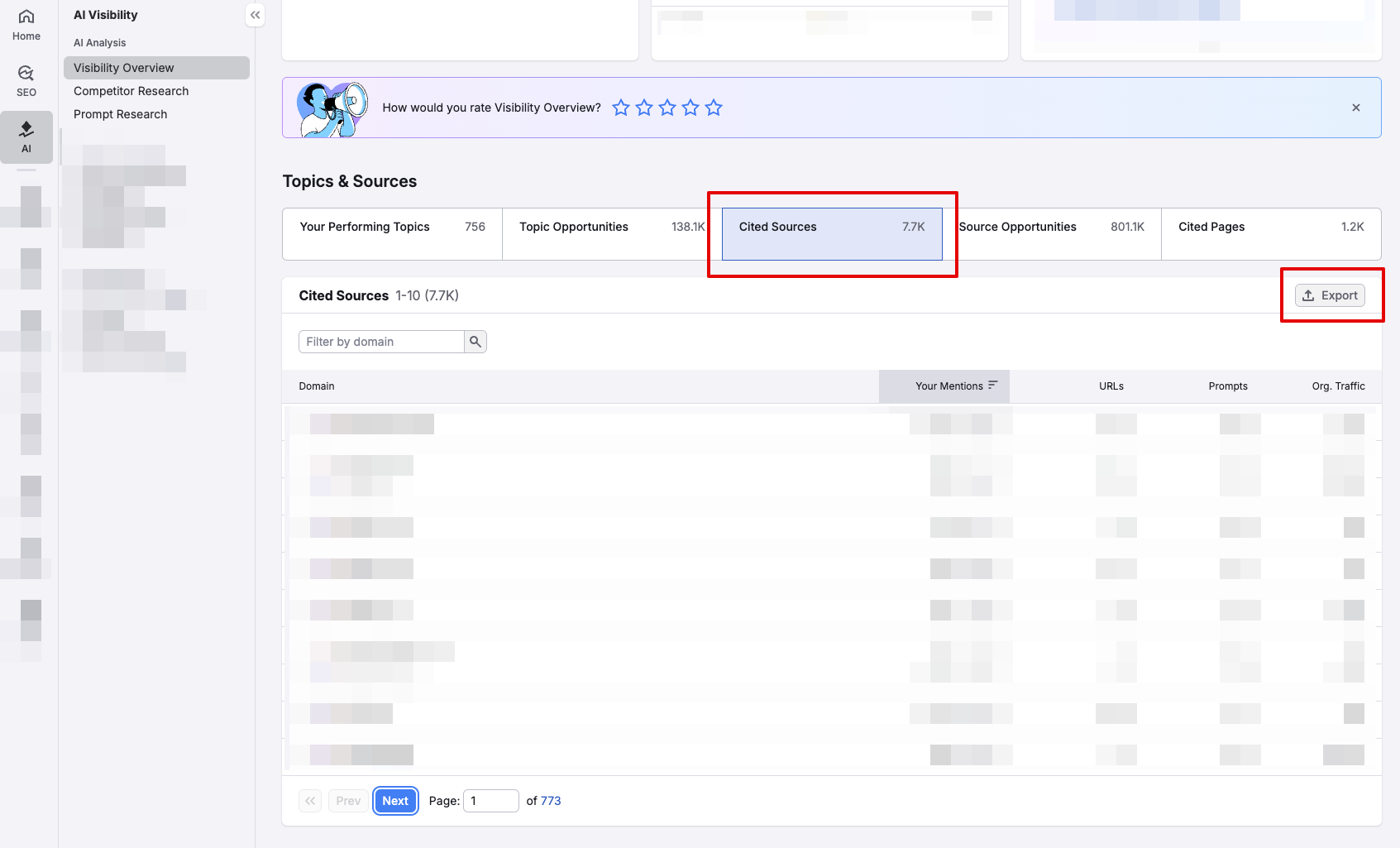Select the AI sidebar icon
1400x848 pixels.
[26, 137]
